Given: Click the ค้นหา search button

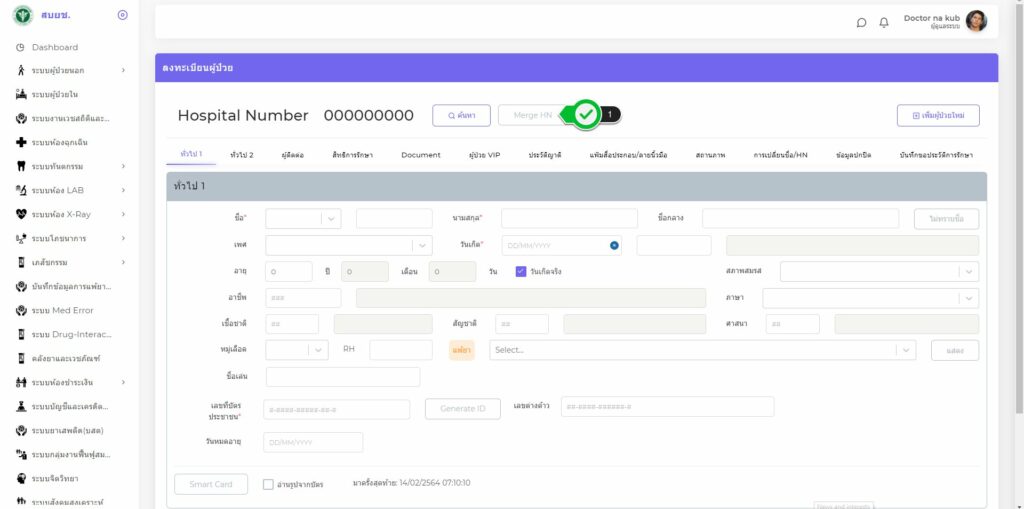Looking at the screenshot, I should click(x=461, y=115).
